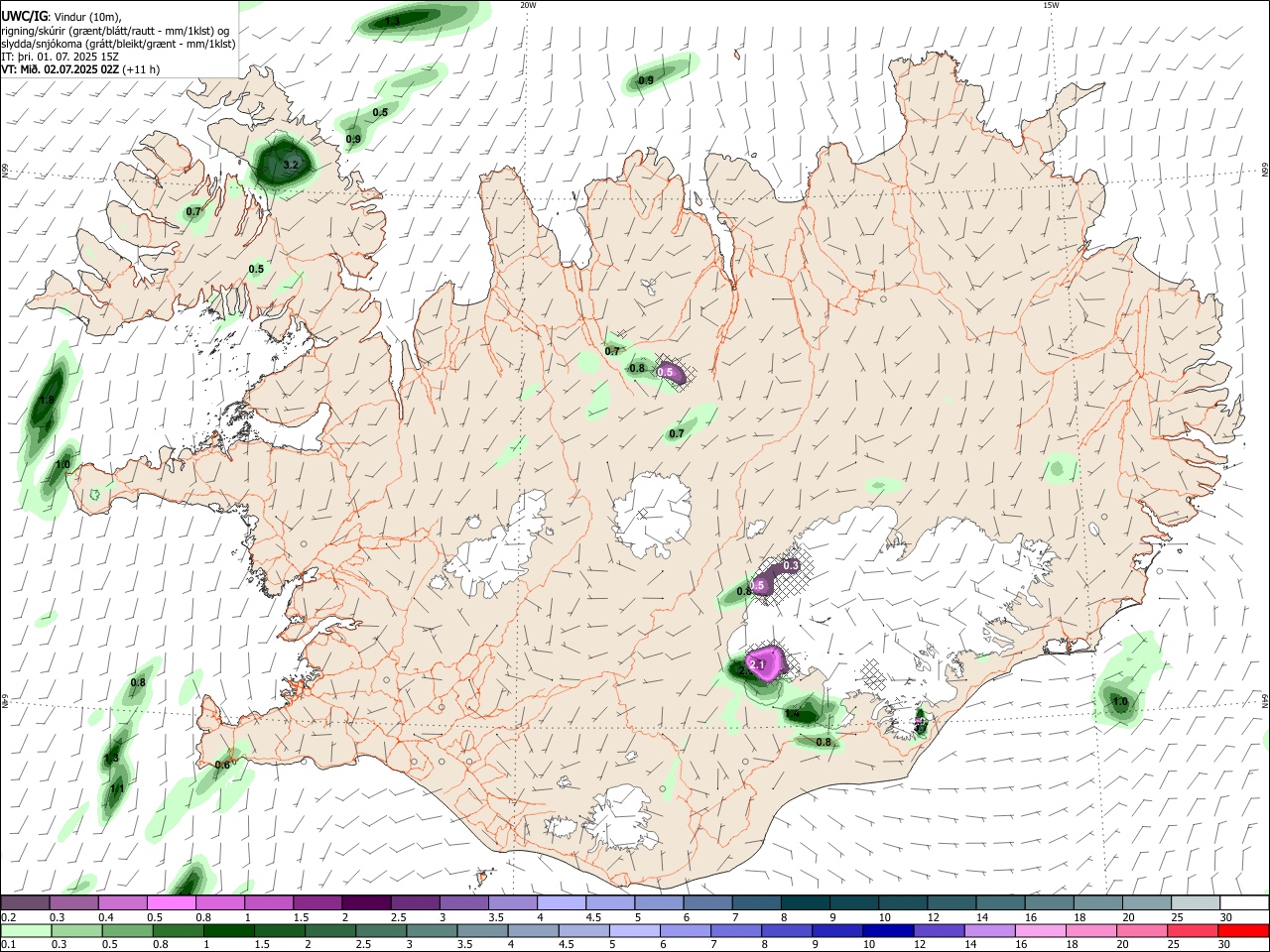Click the 0.3 label in the hatched glacier area
Viewport: 1270px width, 952px height.
coord(791,565)
